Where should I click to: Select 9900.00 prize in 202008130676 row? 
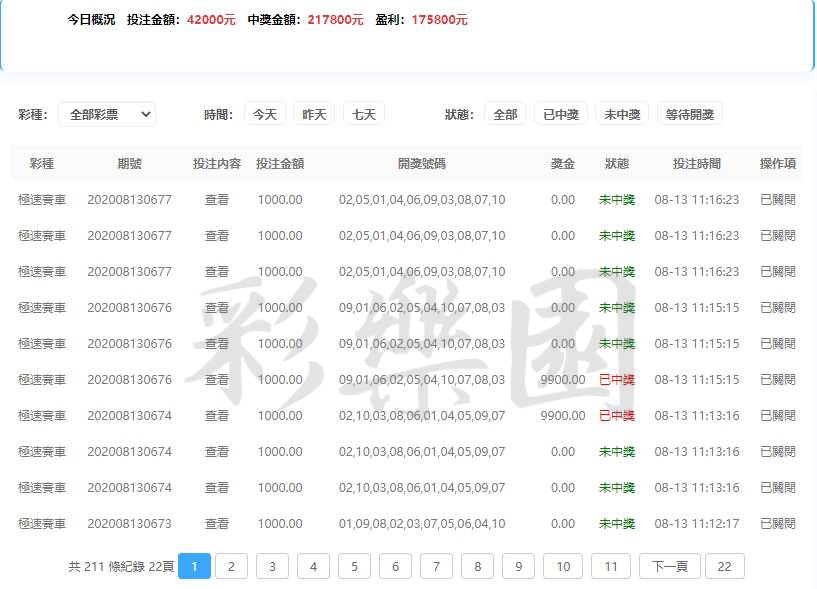(563, 379)
